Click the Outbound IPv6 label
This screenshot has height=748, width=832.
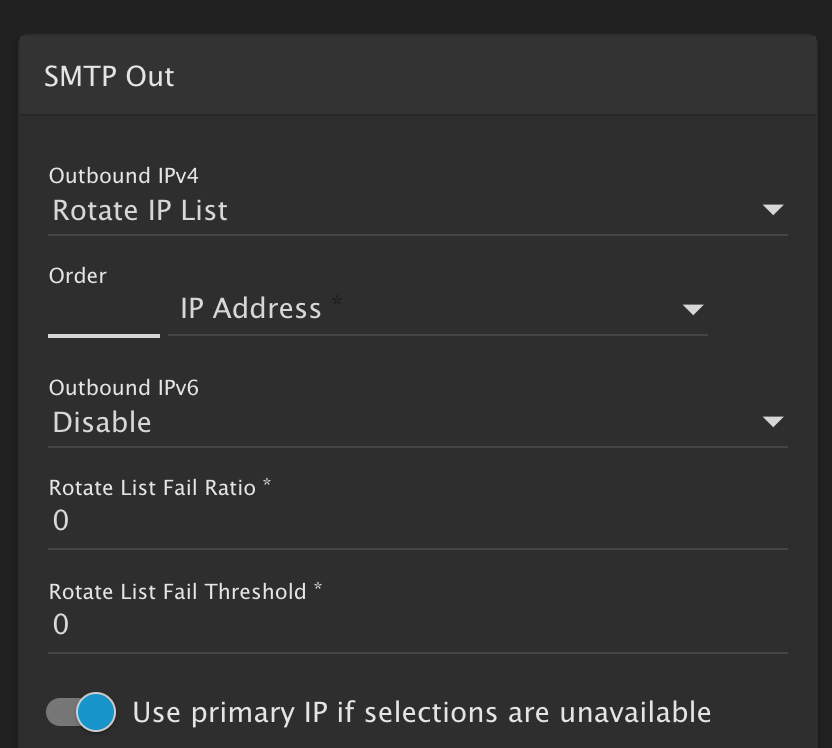pyautogui.click(x=124, y=388)
